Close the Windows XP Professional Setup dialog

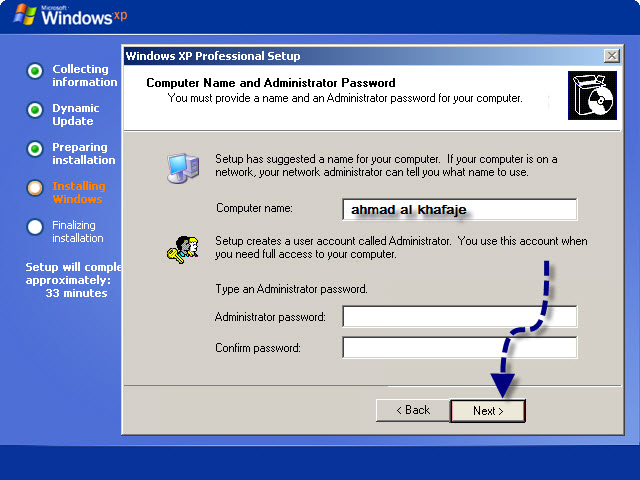tap(611, 56)
